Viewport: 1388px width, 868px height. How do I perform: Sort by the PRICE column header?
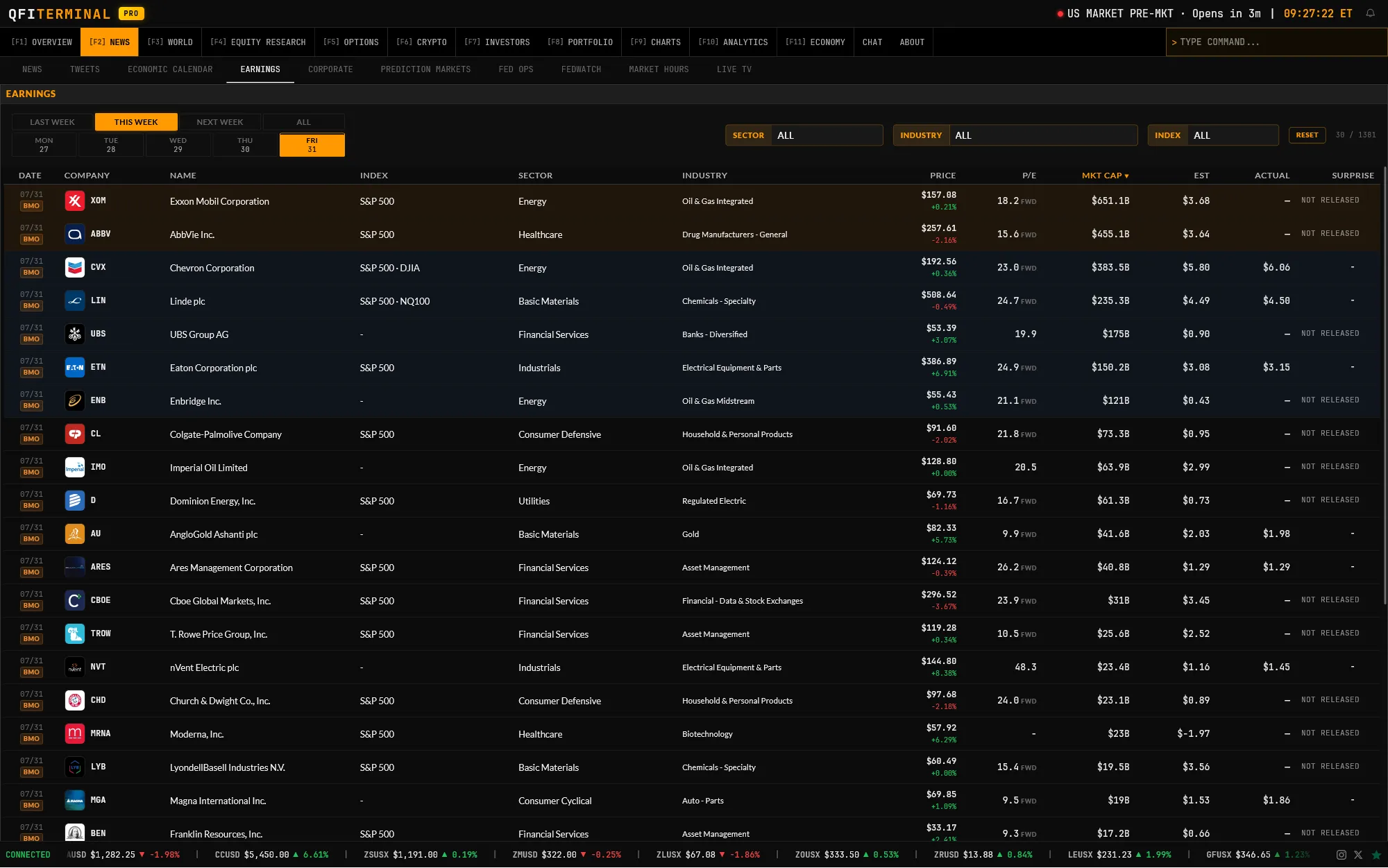(x=942, y=176)
